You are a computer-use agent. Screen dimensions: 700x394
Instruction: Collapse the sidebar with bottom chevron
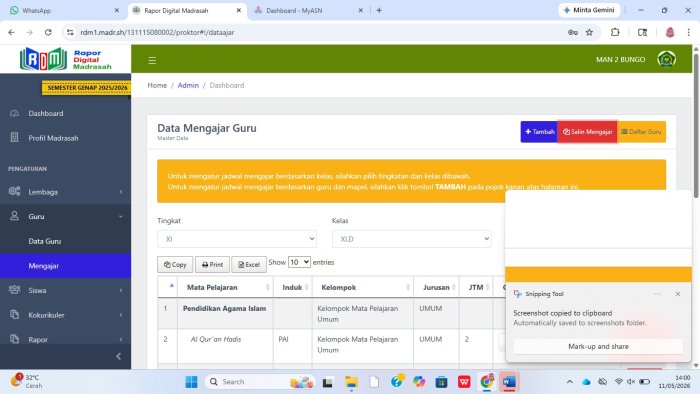tap(118, 356)
